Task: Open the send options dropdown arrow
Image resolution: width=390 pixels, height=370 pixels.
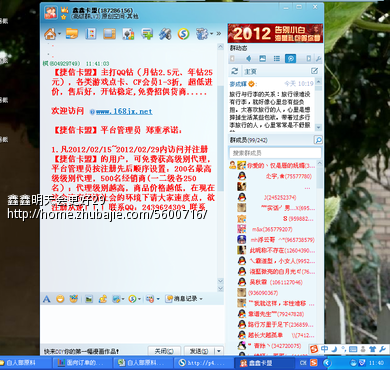Action: click(x=219, y=351)
